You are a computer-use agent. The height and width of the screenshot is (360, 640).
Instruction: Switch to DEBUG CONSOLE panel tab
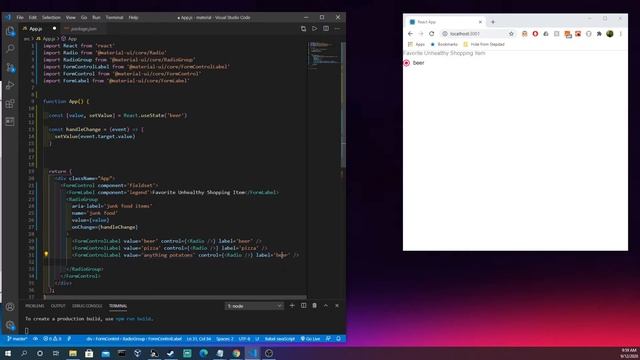point(87,306)
